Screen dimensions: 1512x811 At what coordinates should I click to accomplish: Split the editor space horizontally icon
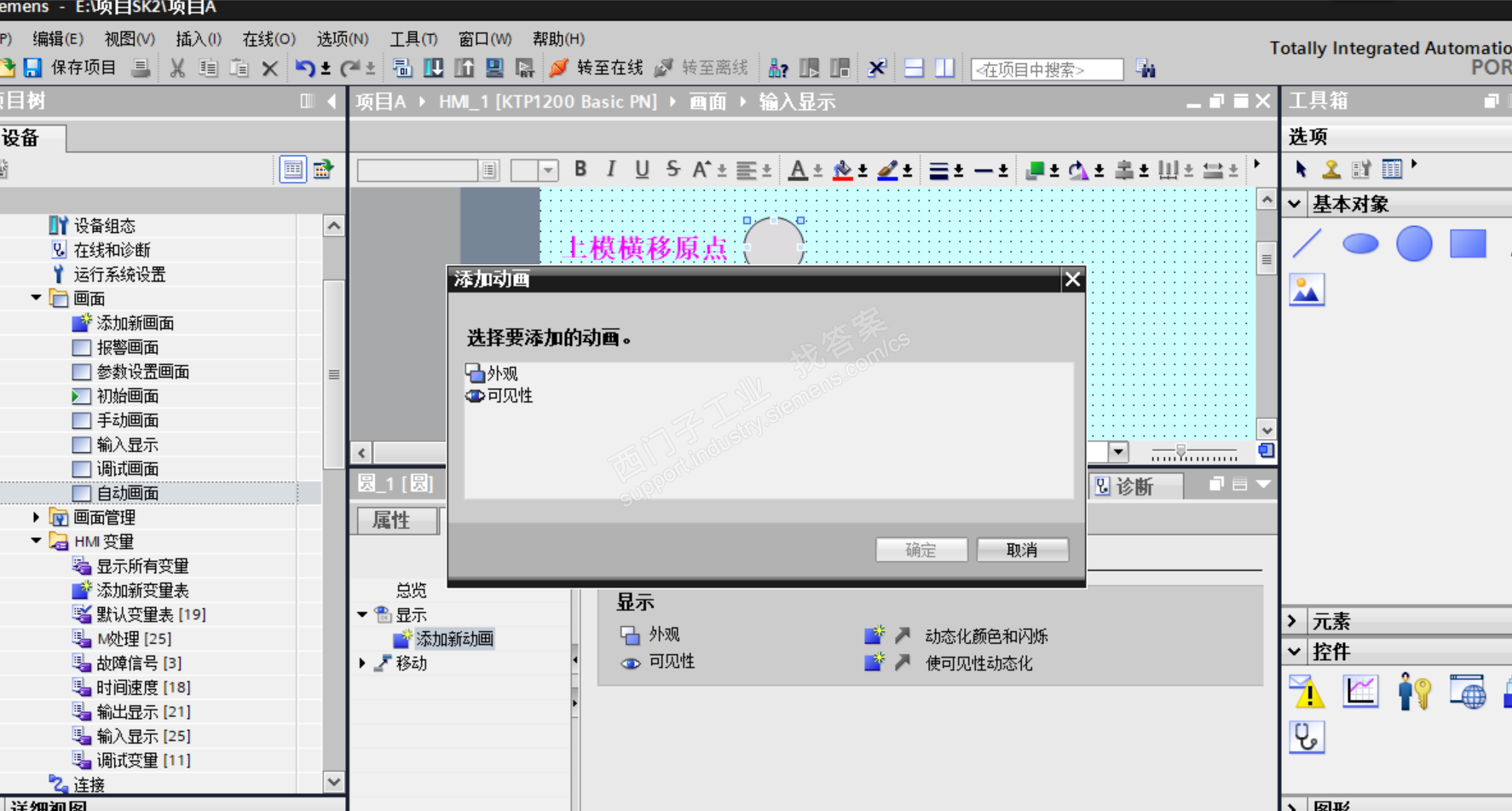pos(914,68)
